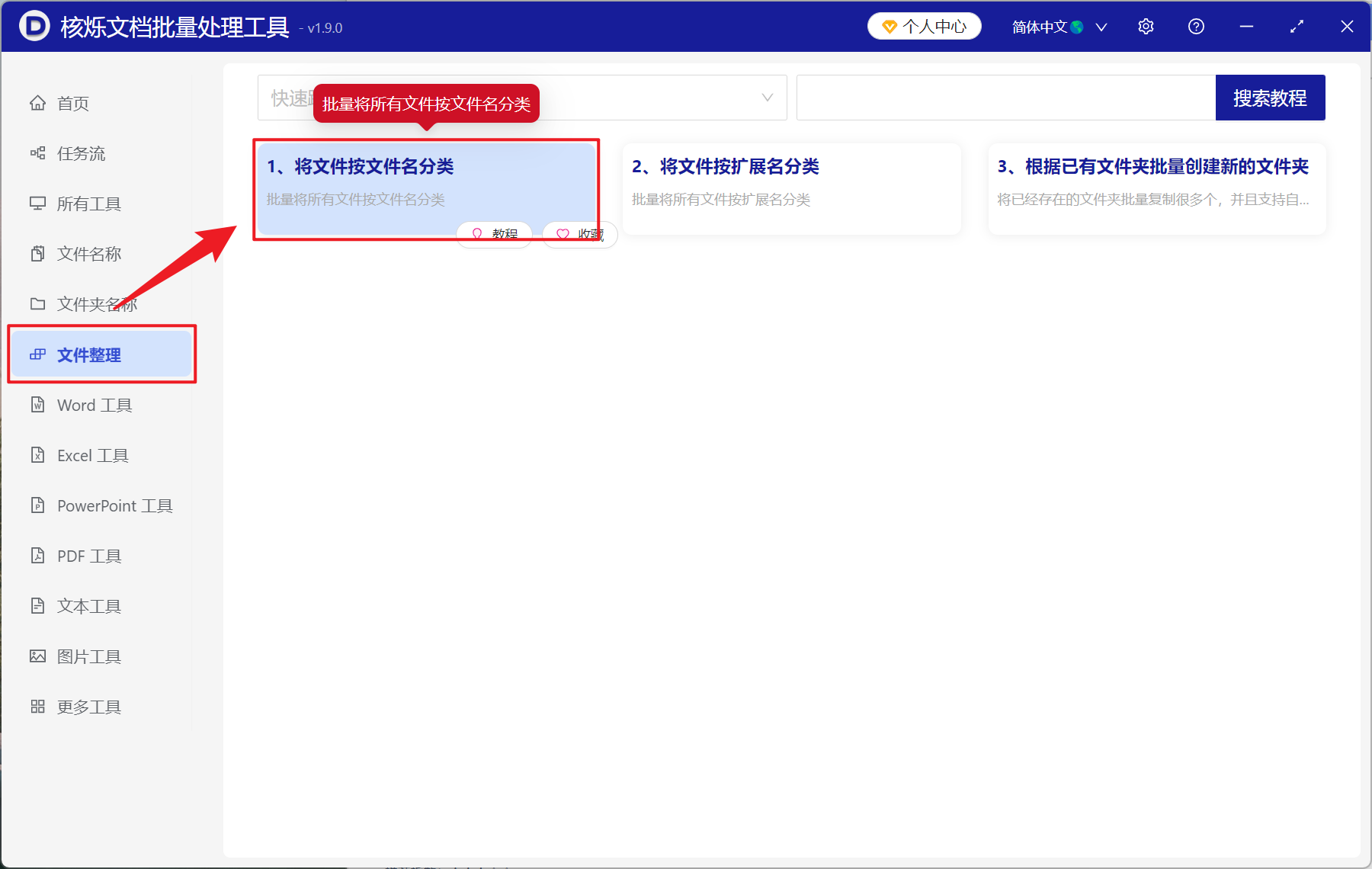Select the Excel 工具 icon
The image size is (1372, 869).
38,455
